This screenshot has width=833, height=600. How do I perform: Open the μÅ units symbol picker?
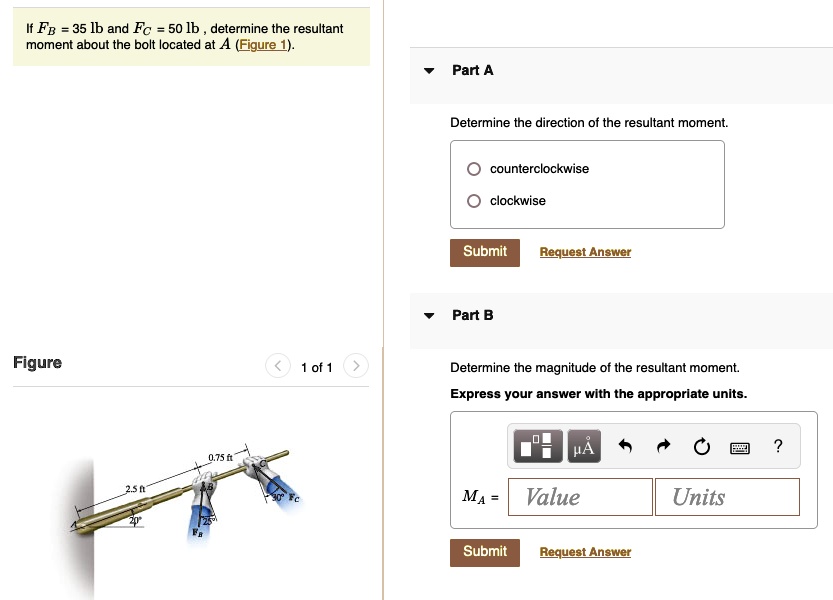(583, 446)
